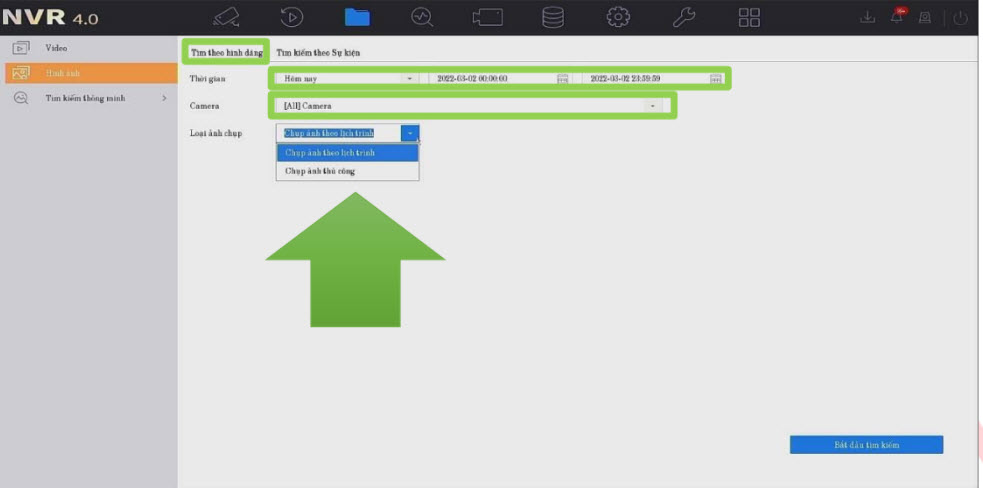983x488 pixels.
Task: Open the download tasks icon
Action: (866, 18)
